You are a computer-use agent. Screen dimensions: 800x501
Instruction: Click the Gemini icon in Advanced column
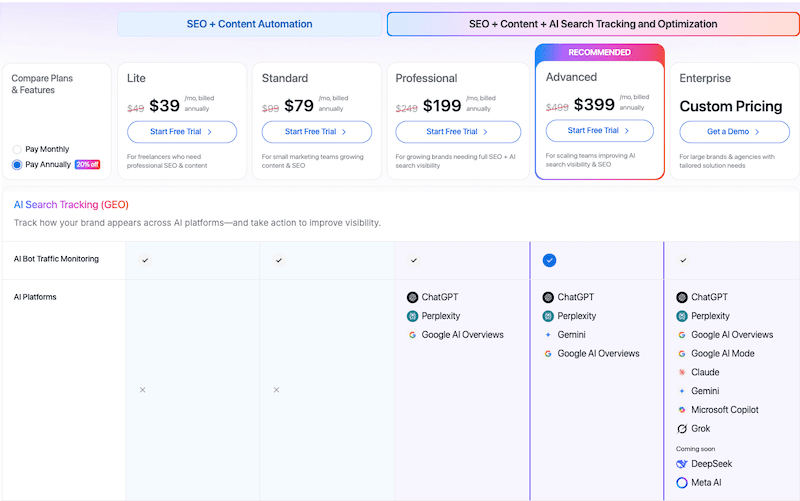tap(548, 335)
